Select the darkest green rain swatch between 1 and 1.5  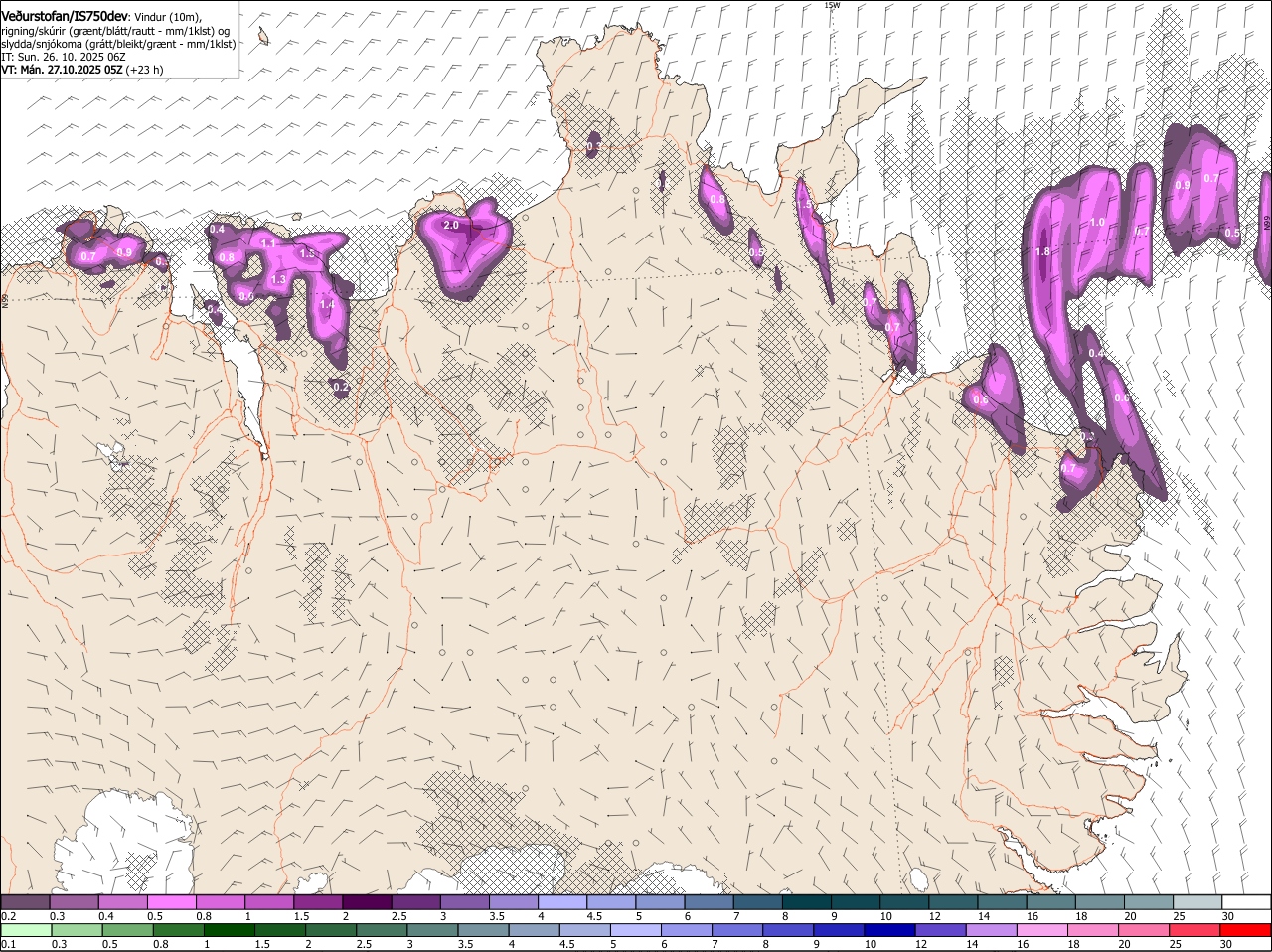pyautogui.click(x=229, y=930)
